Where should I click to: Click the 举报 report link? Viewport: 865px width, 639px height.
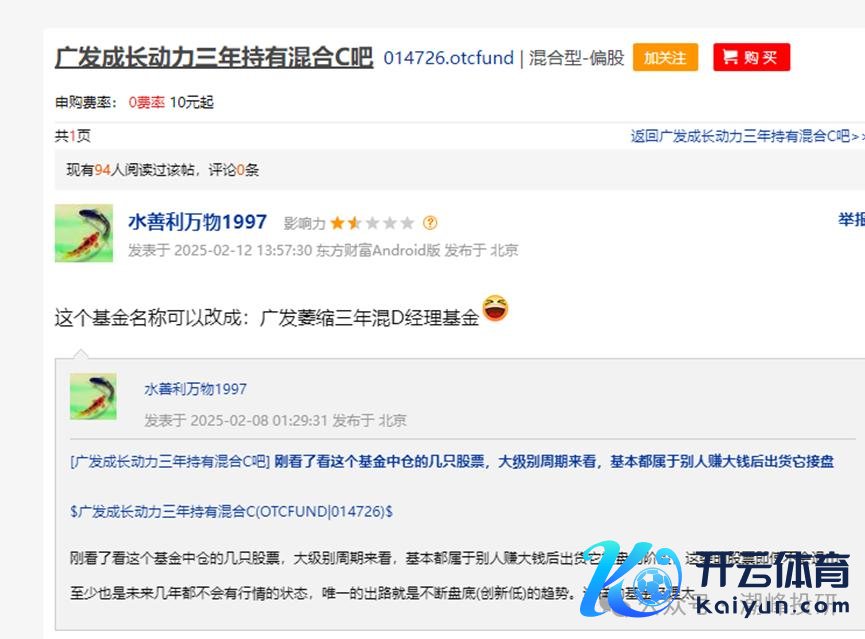(851, 220)
